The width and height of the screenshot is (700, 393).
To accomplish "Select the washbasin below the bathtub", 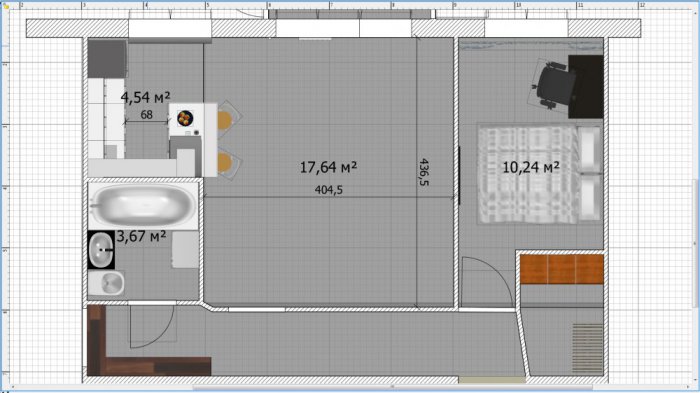I will [x=101, y=250].
